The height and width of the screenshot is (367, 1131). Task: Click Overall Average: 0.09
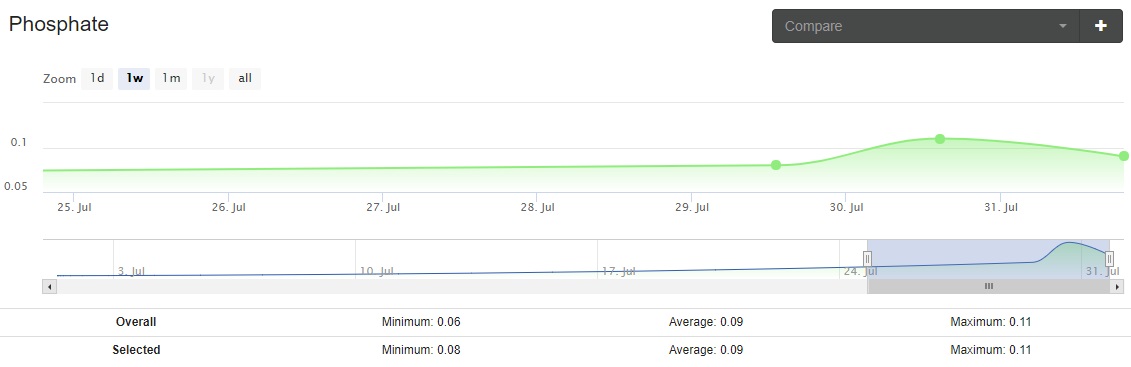click(705, 322)
